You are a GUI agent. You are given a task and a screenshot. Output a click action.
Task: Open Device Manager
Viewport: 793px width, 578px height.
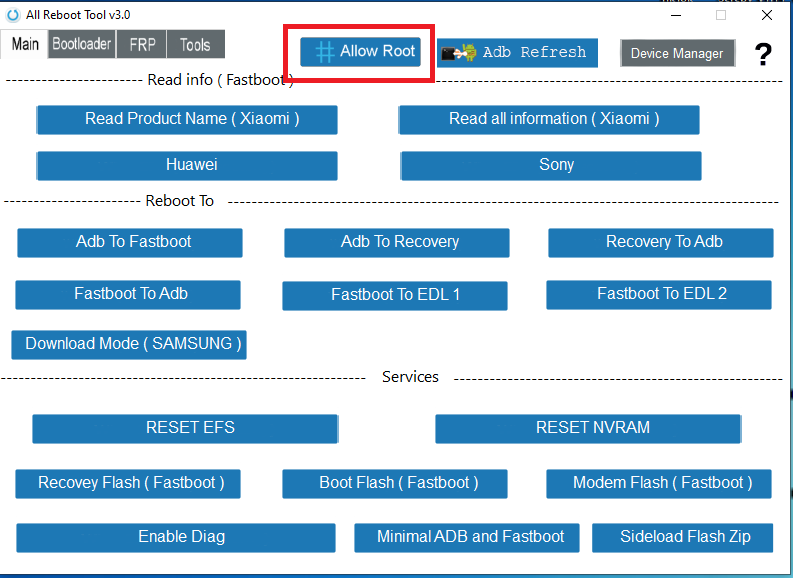(x=677, y=54)
